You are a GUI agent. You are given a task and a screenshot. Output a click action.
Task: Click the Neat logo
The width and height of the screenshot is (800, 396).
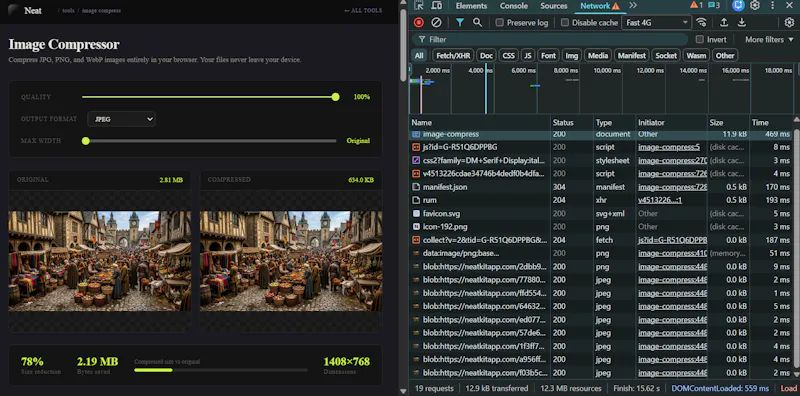(25, 10)
